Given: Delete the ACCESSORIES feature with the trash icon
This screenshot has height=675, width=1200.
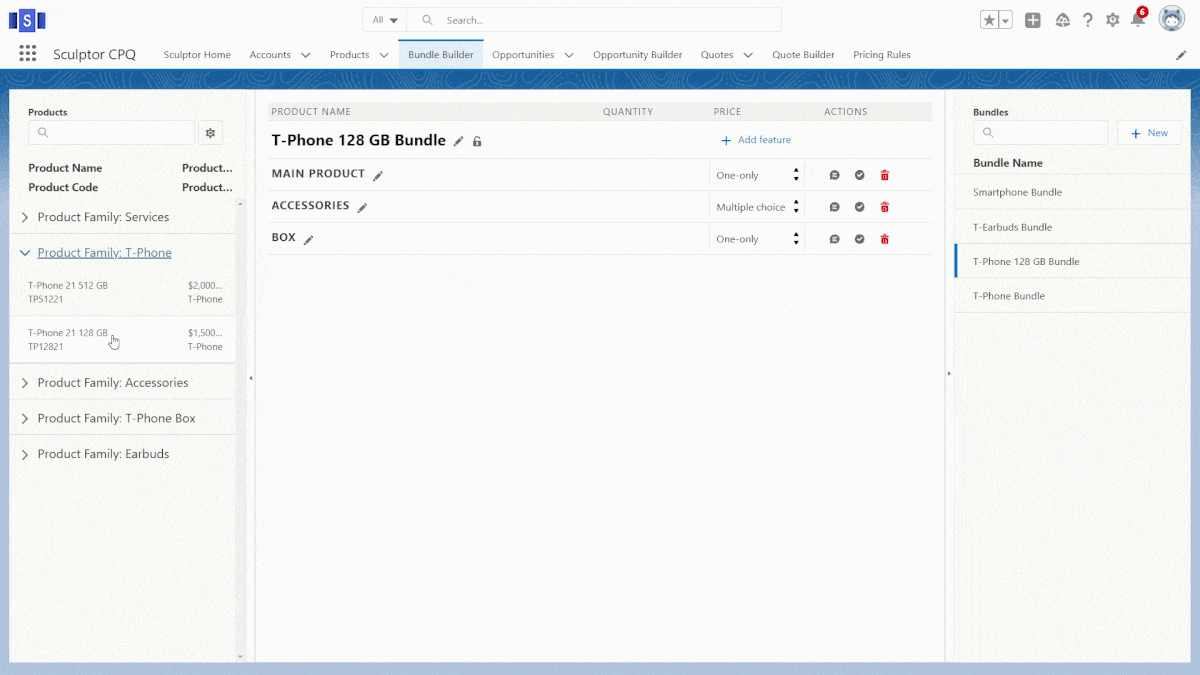Looking at the screenshot, I should point(884,207).
